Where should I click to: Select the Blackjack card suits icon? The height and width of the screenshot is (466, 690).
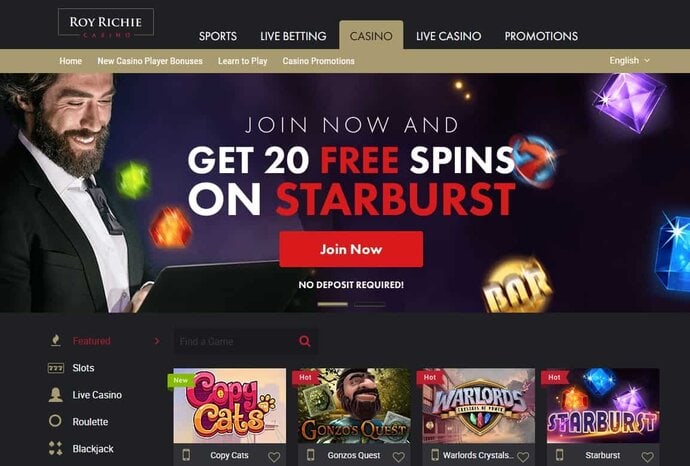point(55,448)
